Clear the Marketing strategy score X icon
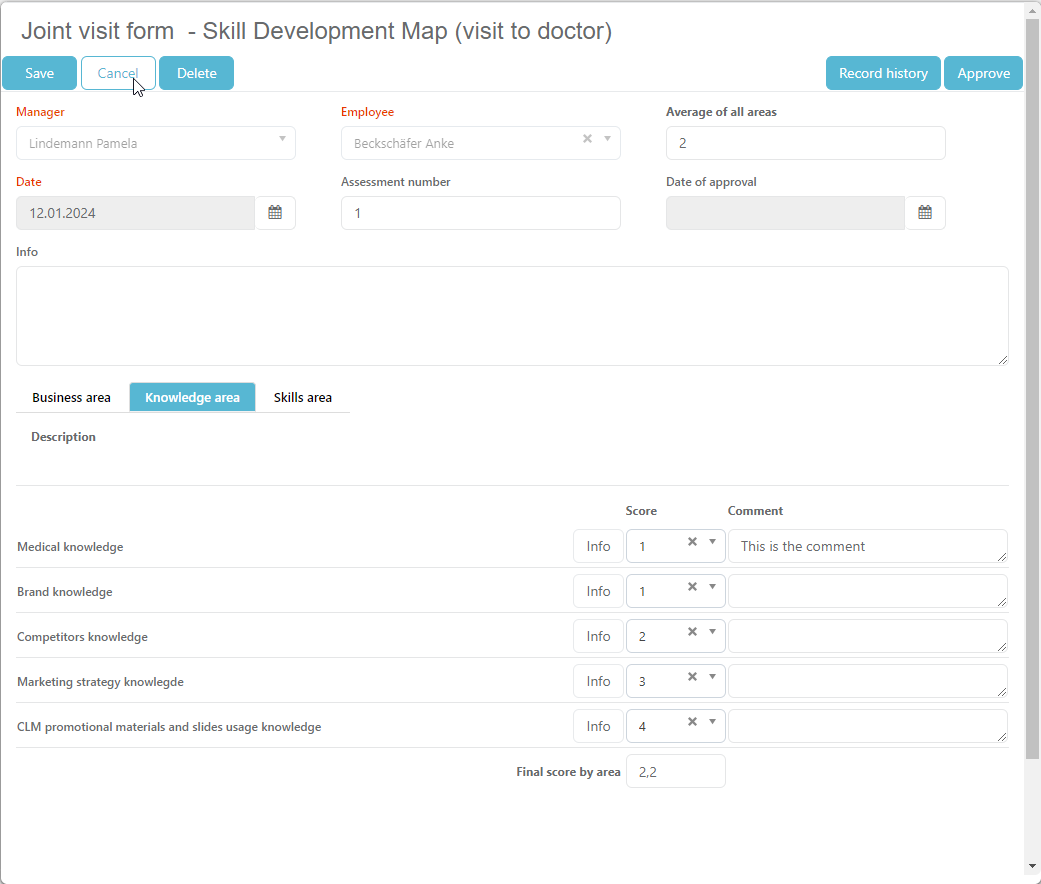The width and height of the screenshot is (1041, 884). [692, 677]
